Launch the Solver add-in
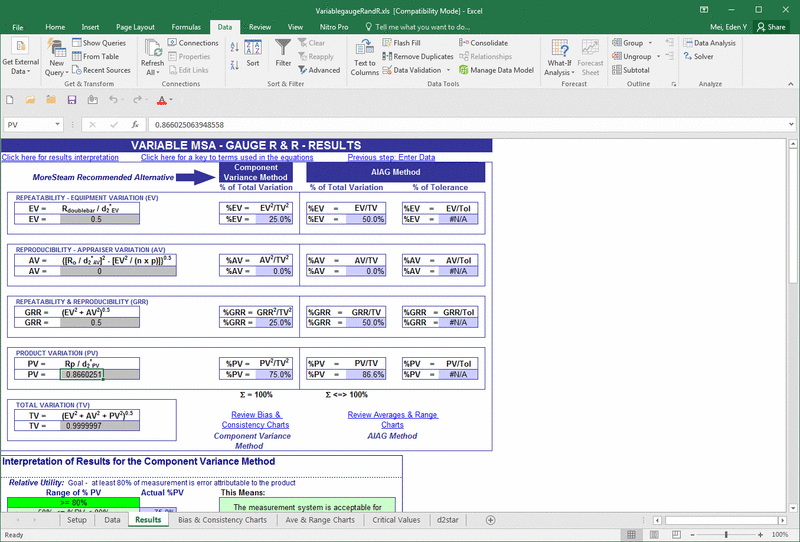The height and width of the screenshot is (542, 800). (698, 57)
